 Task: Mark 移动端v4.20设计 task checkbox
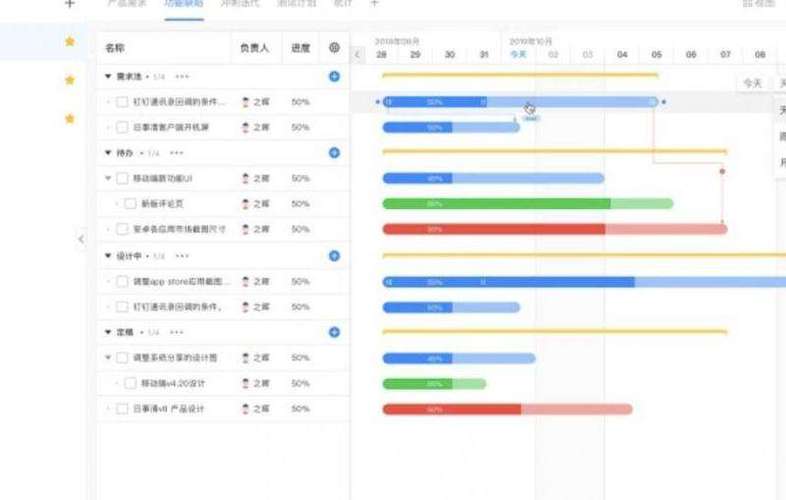(130, 383)
